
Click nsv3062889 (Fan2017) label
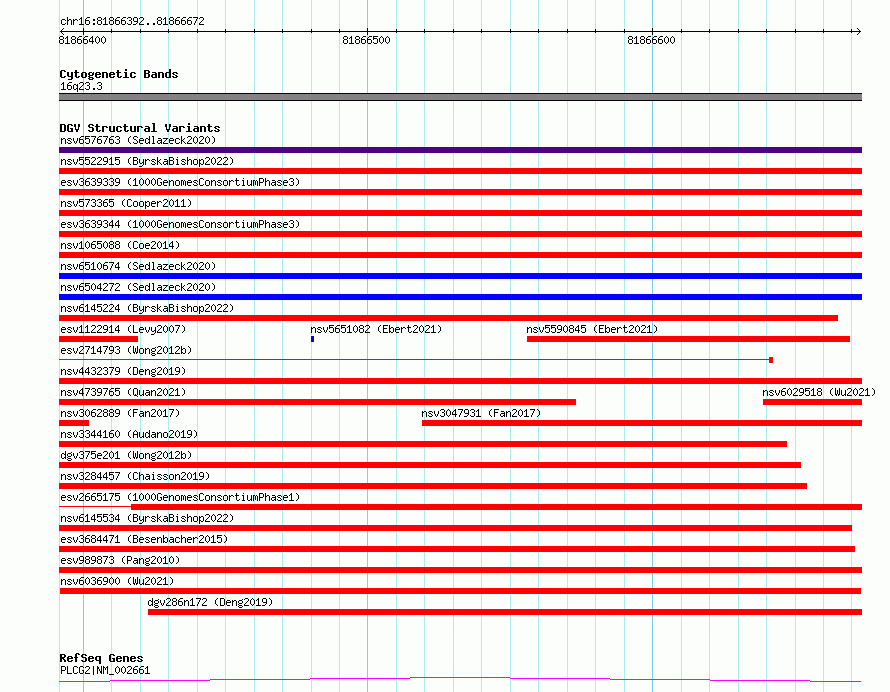click(120, 413)
